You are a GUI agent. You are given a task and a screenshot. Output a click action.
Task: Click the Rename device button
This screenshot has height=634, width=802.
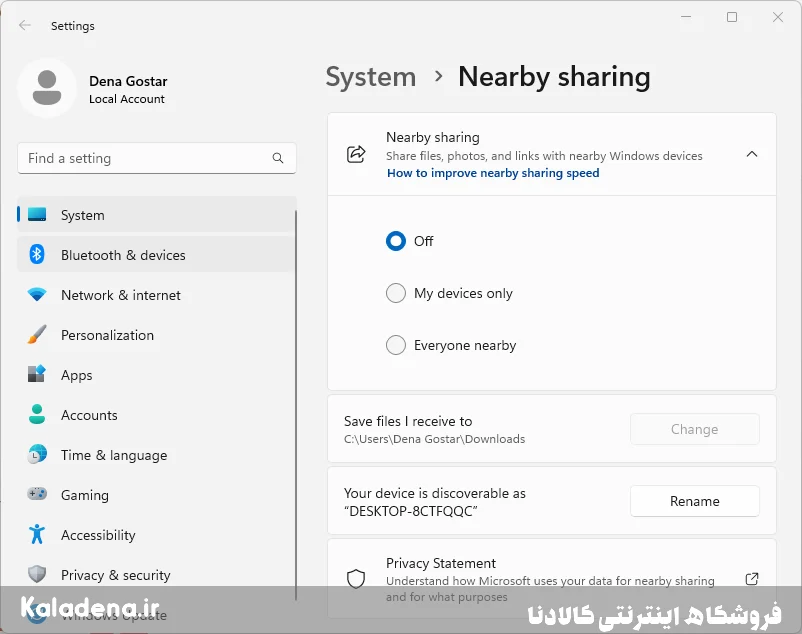695,501
